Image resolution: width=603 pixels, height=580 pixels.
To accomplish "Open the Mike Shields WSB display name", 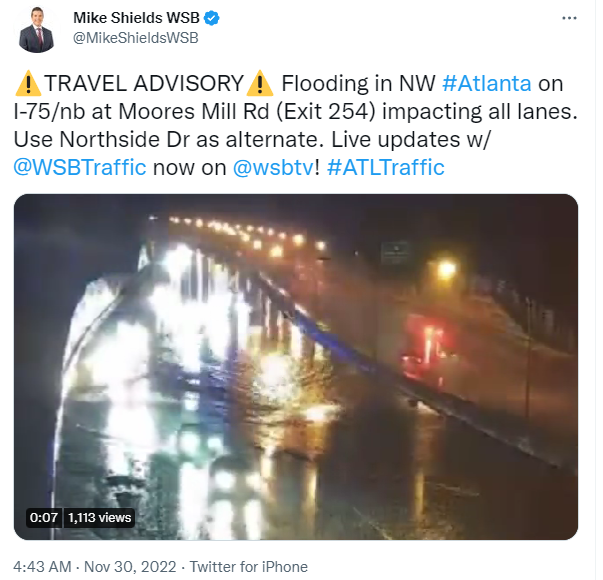I will 137,18.
